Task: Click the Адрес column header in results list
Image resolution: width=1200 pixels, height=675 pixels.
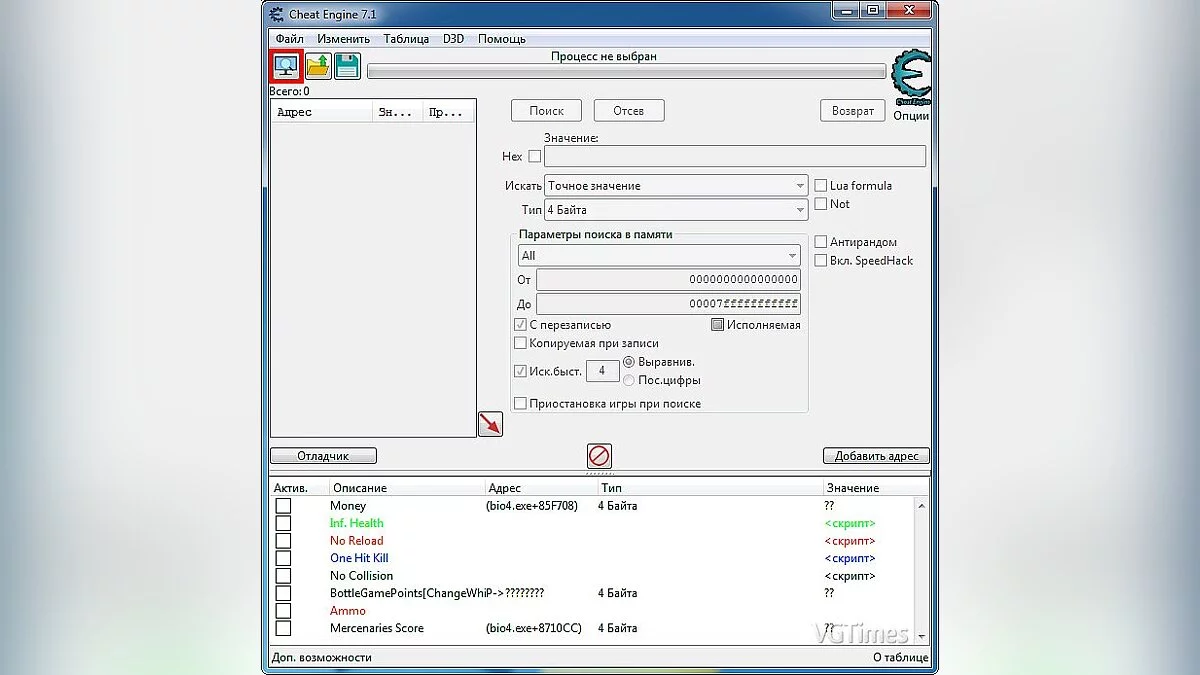Action: [x=321, y=112]
